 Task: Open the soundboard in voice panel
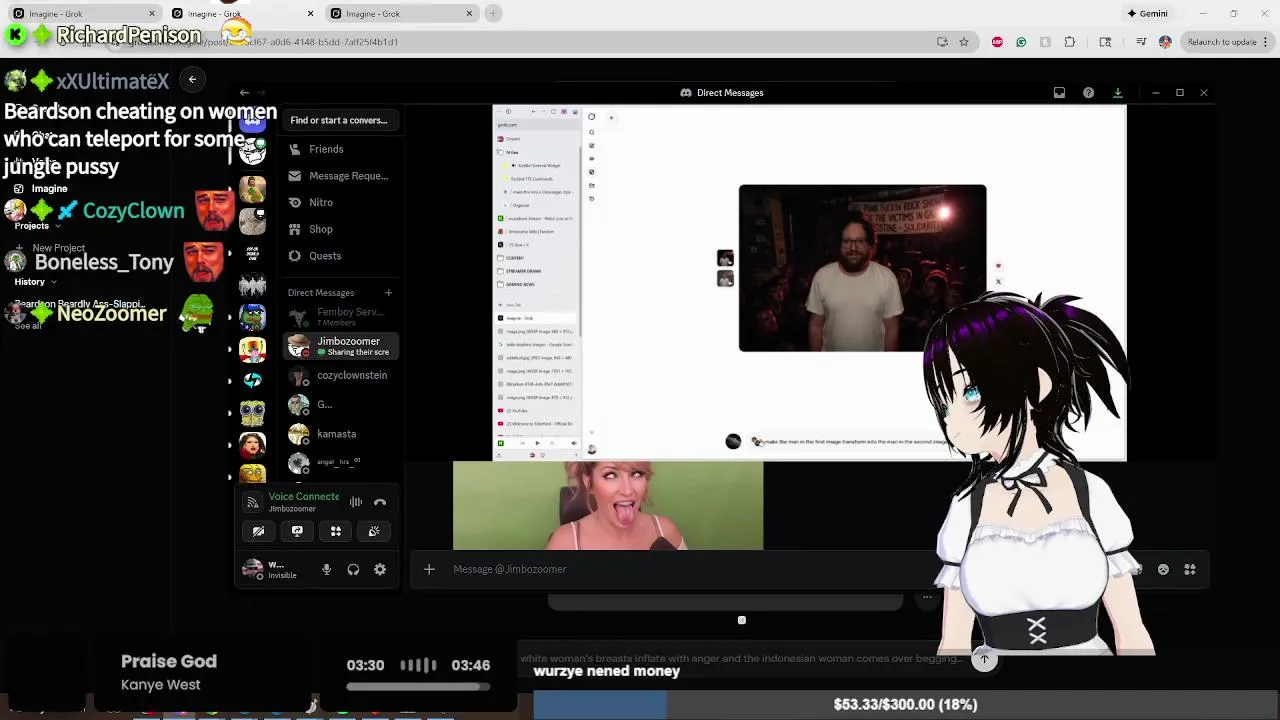point(374,531)
